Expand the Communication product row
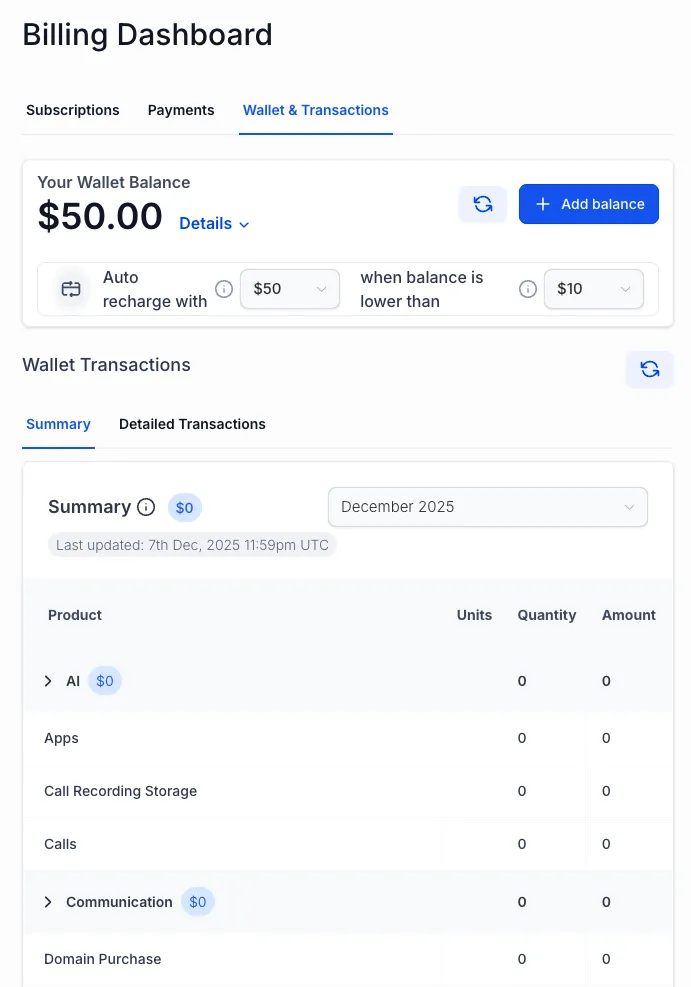Image resolution: width=691 pixels, height=987 pixels. (x=48, y=902)
